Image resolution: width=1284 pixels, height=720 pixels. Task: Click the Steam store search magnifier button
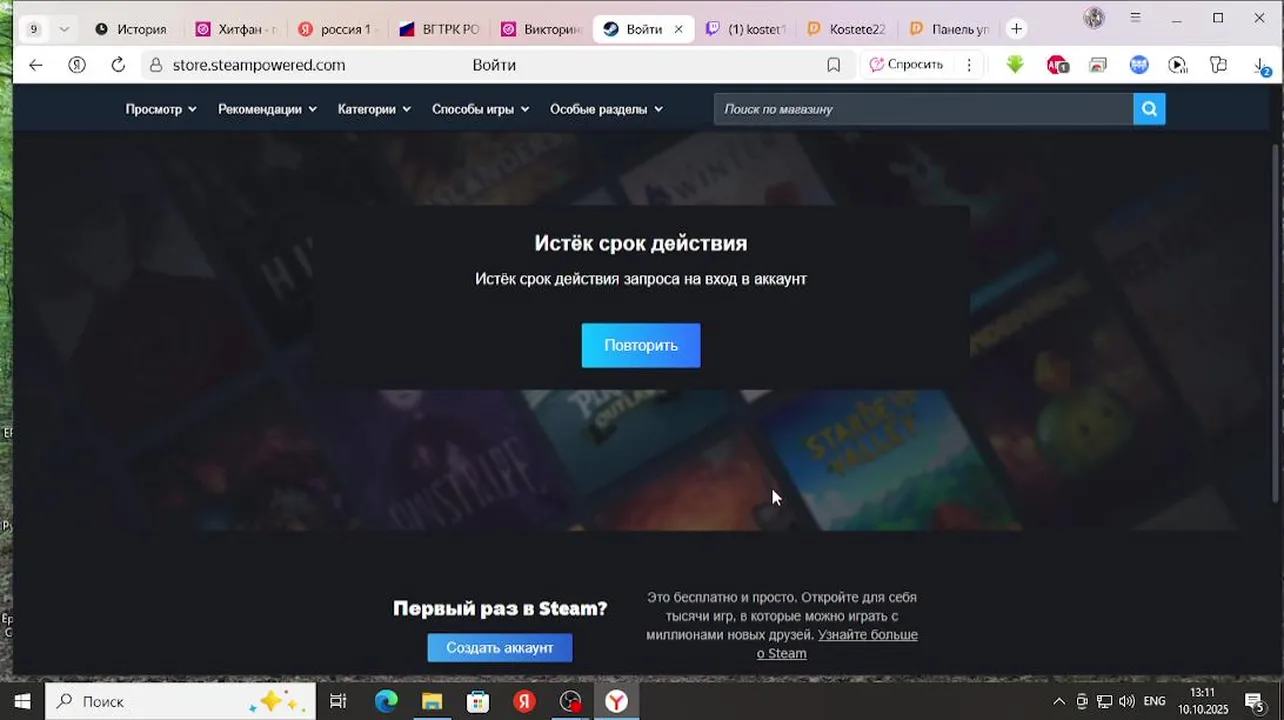coord(1149,109)
